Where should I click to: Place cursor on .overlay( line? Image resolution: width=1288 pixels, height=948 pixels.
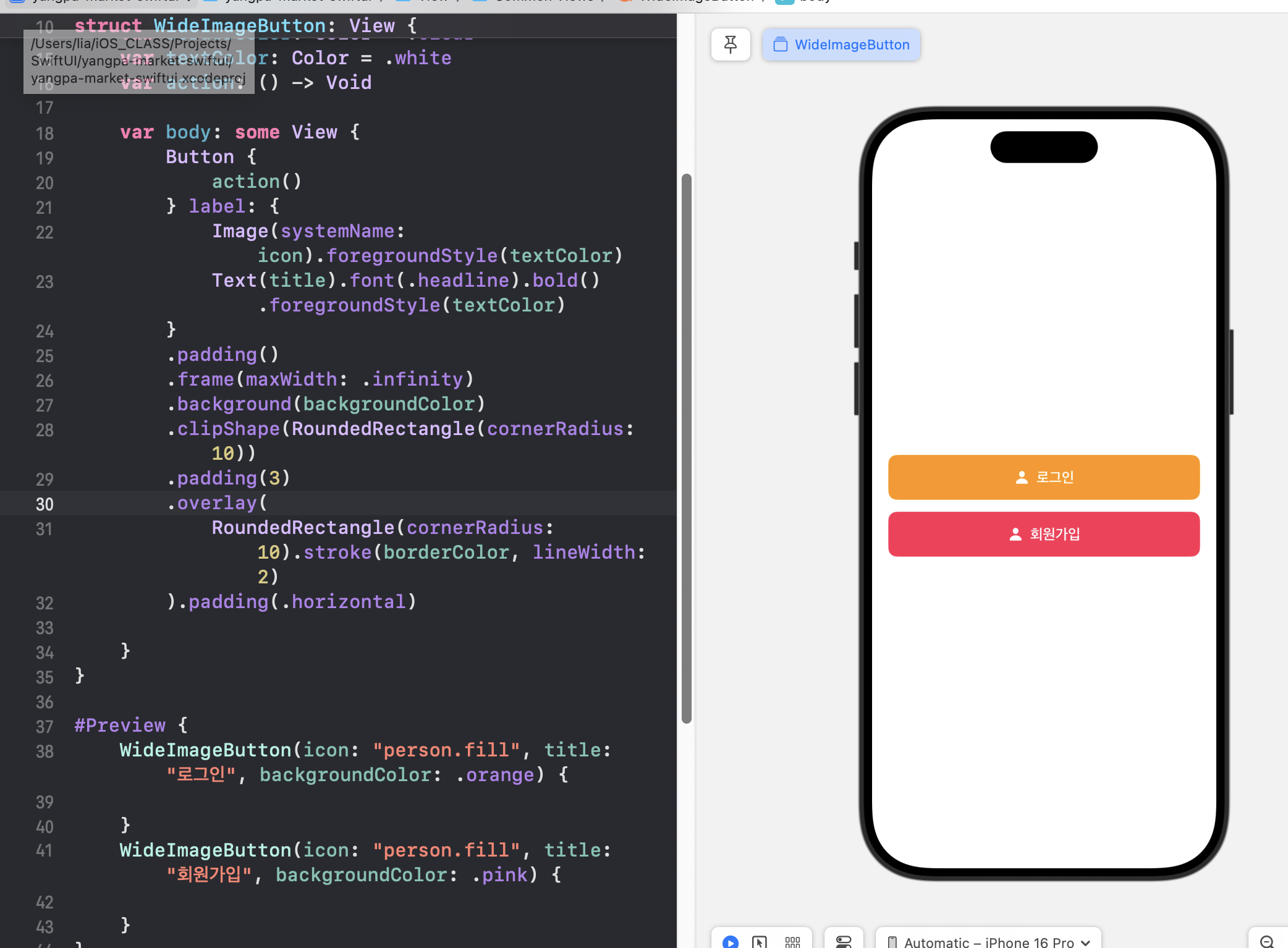[x=217, y=503]
